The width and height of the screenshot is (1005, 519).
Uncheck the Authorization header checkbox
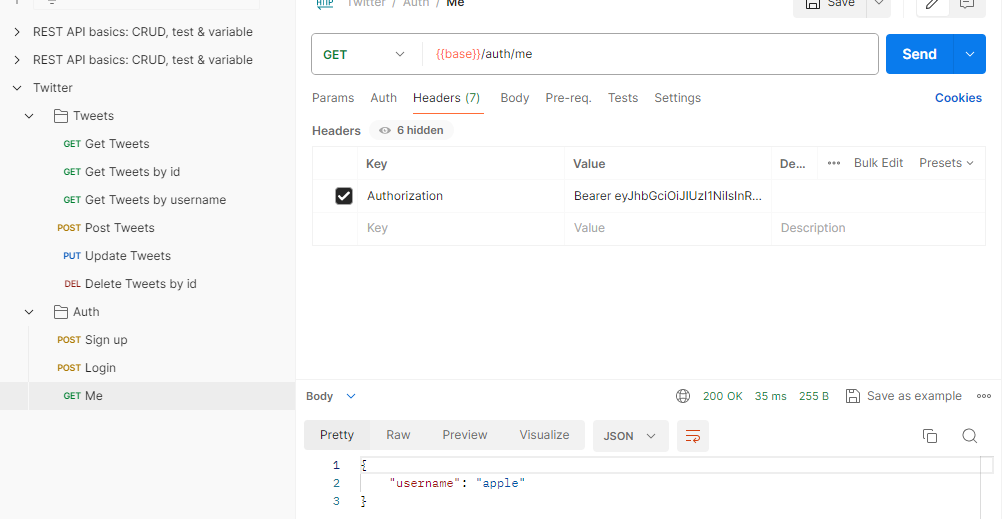click(x=344, y=196)
